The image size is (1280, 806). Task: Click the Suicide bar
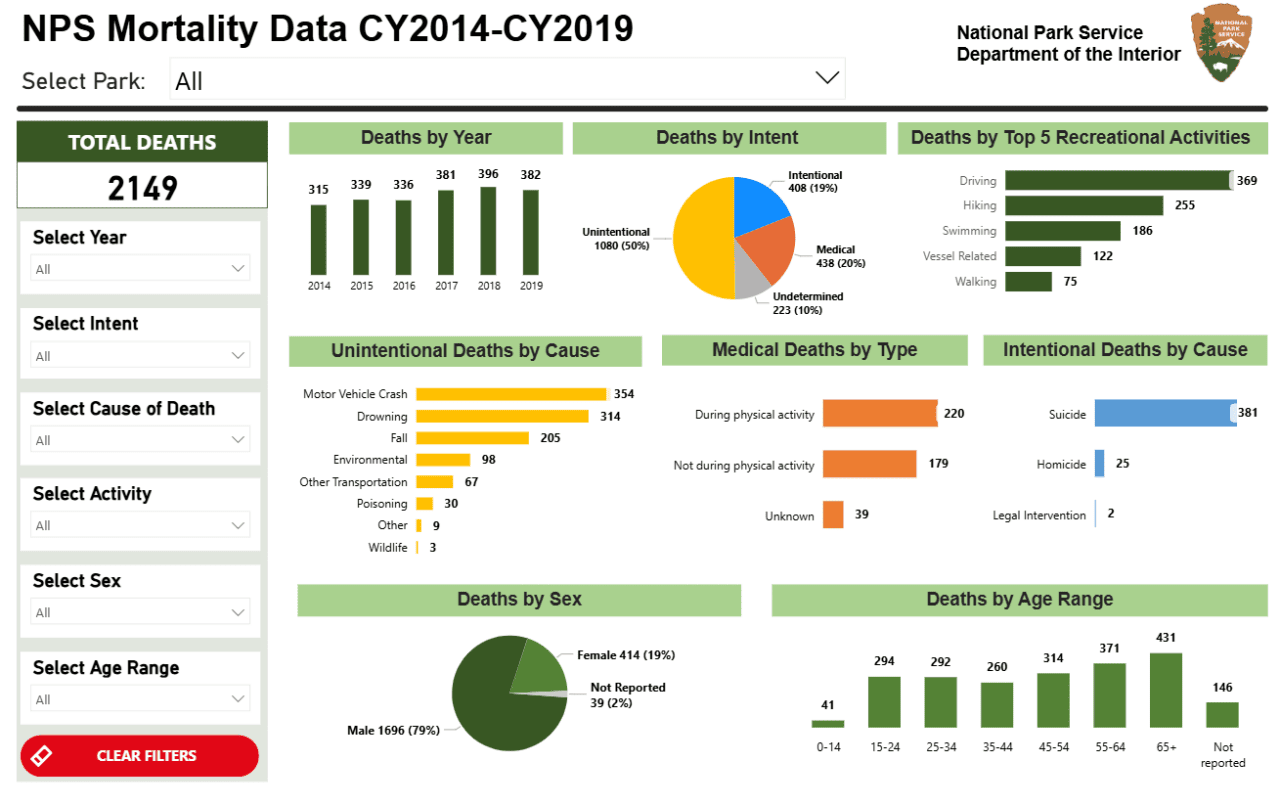point(1165,413)
